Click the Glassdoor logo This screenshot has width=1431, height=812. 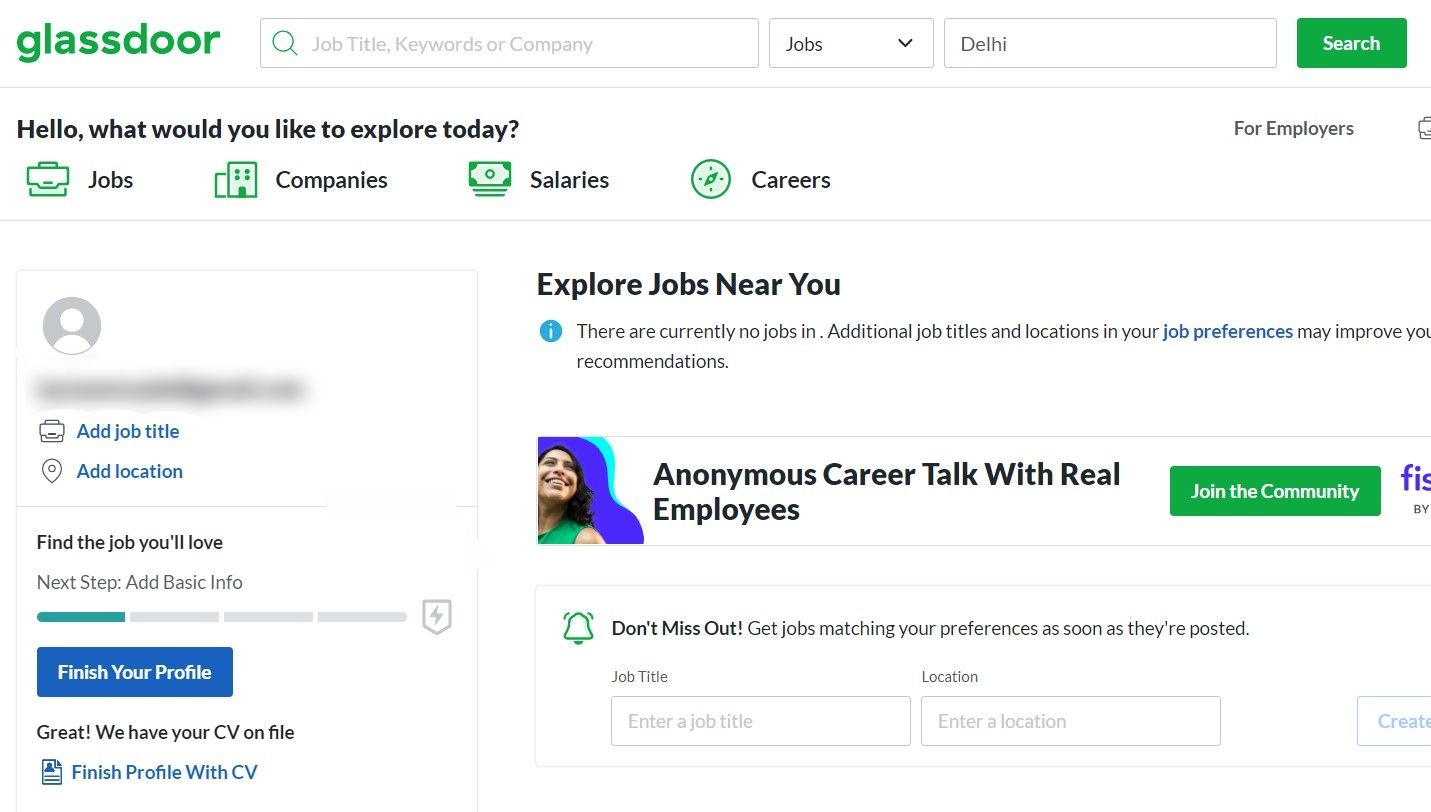[117, 41]
